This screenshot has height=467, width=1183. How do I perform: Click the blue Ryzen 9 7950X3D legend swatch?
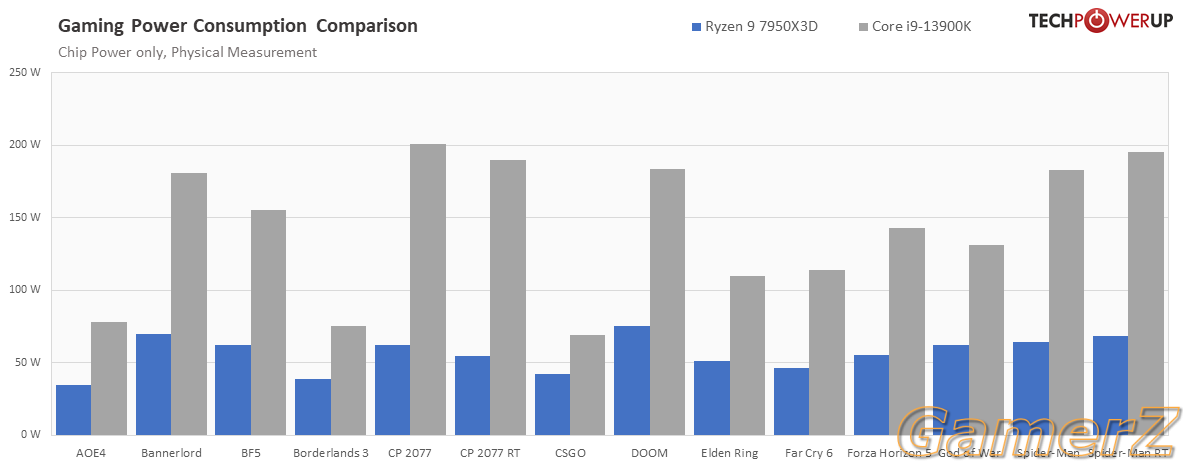pos(696,27)
